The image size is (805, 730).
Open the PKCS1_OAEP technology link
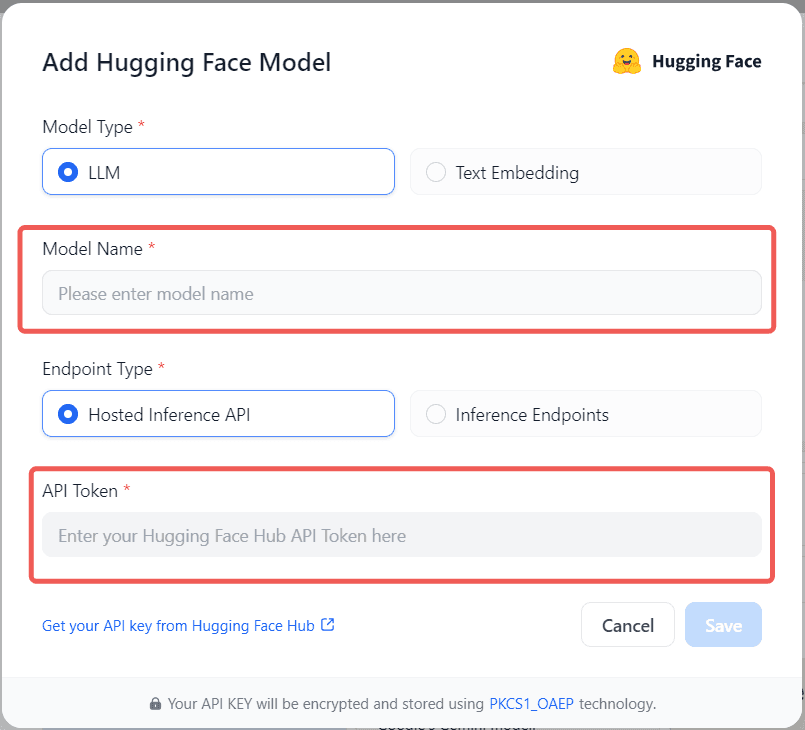(531, 704)
